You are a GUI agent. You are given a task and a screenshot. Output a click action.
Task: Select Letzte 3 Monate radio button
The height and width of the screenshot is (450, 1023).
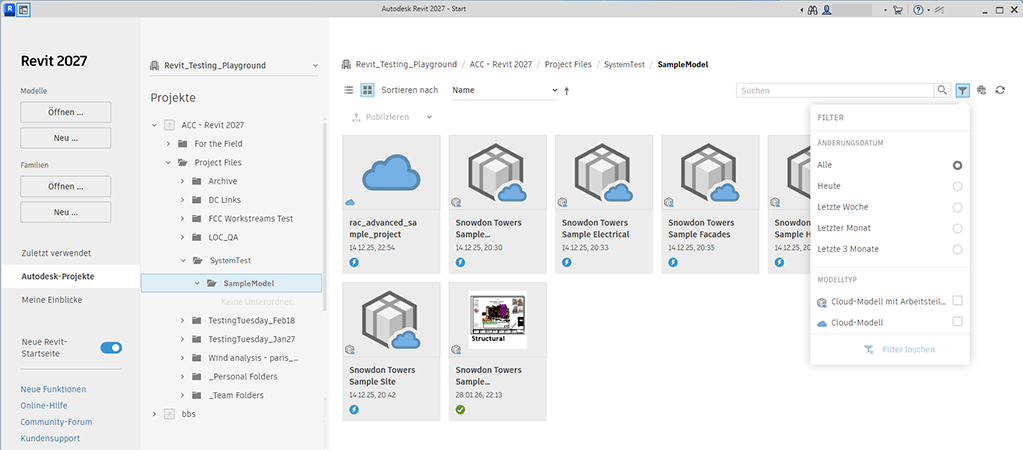click(957, 249)
